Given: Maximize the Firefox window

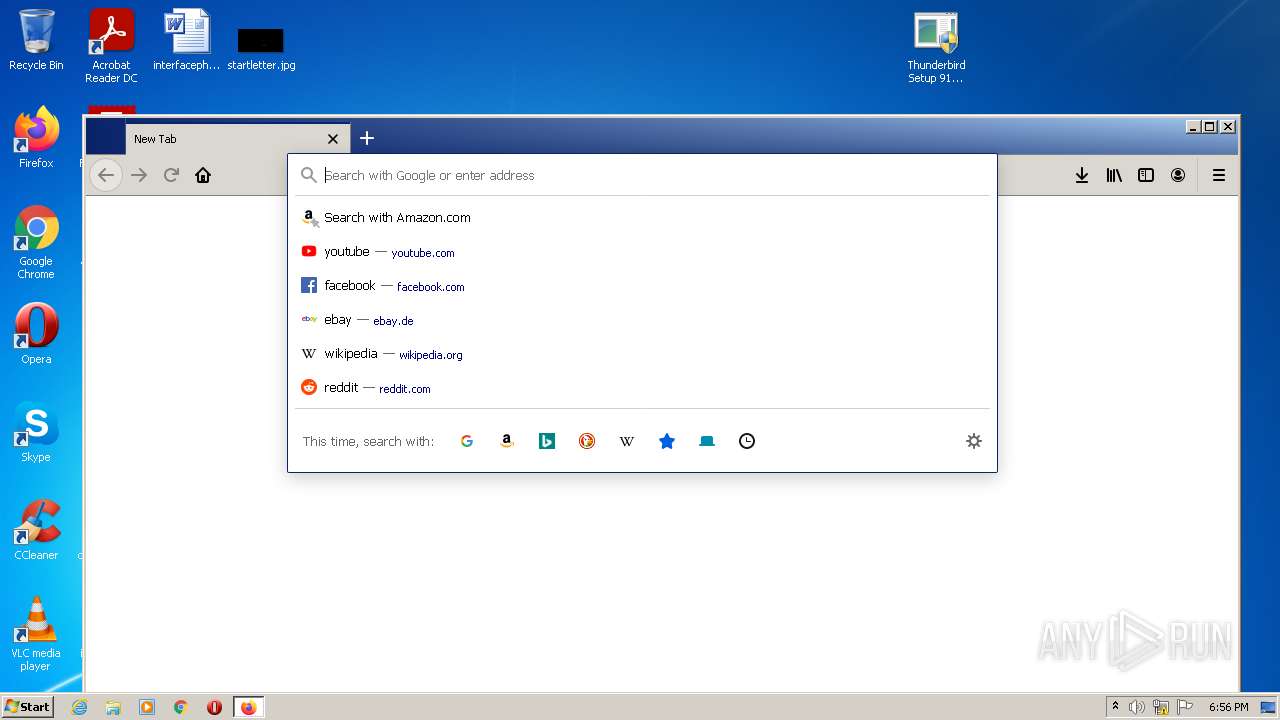Looking at the screenshot, I should pos(1210,126).
